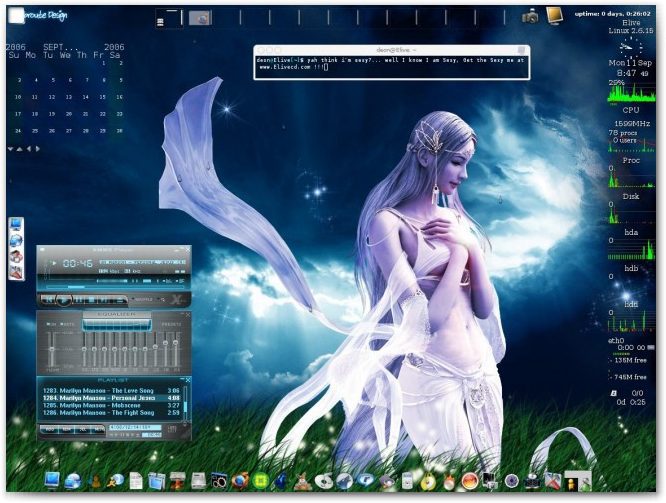Click the calendar left arrow
This screenshot has width=666, height=503.
(x=29, y=149)
